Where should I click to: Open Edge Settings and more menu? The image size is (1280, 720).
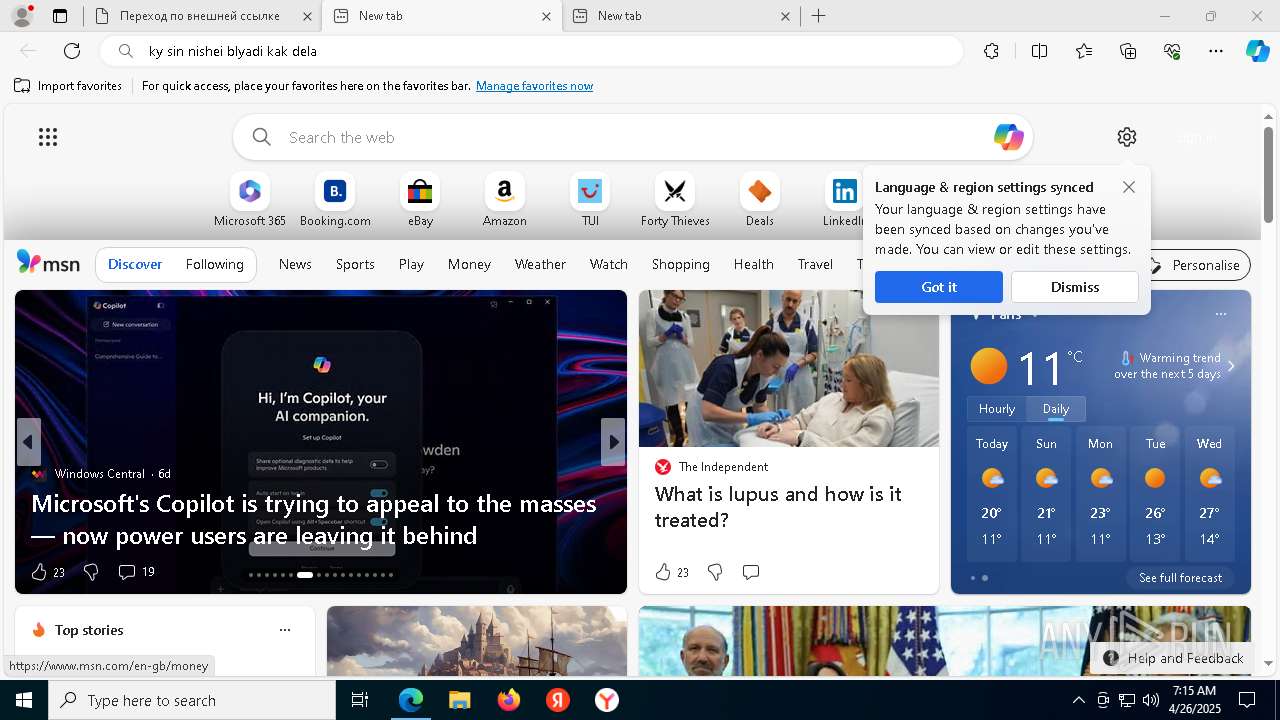tap(1216, 51)
